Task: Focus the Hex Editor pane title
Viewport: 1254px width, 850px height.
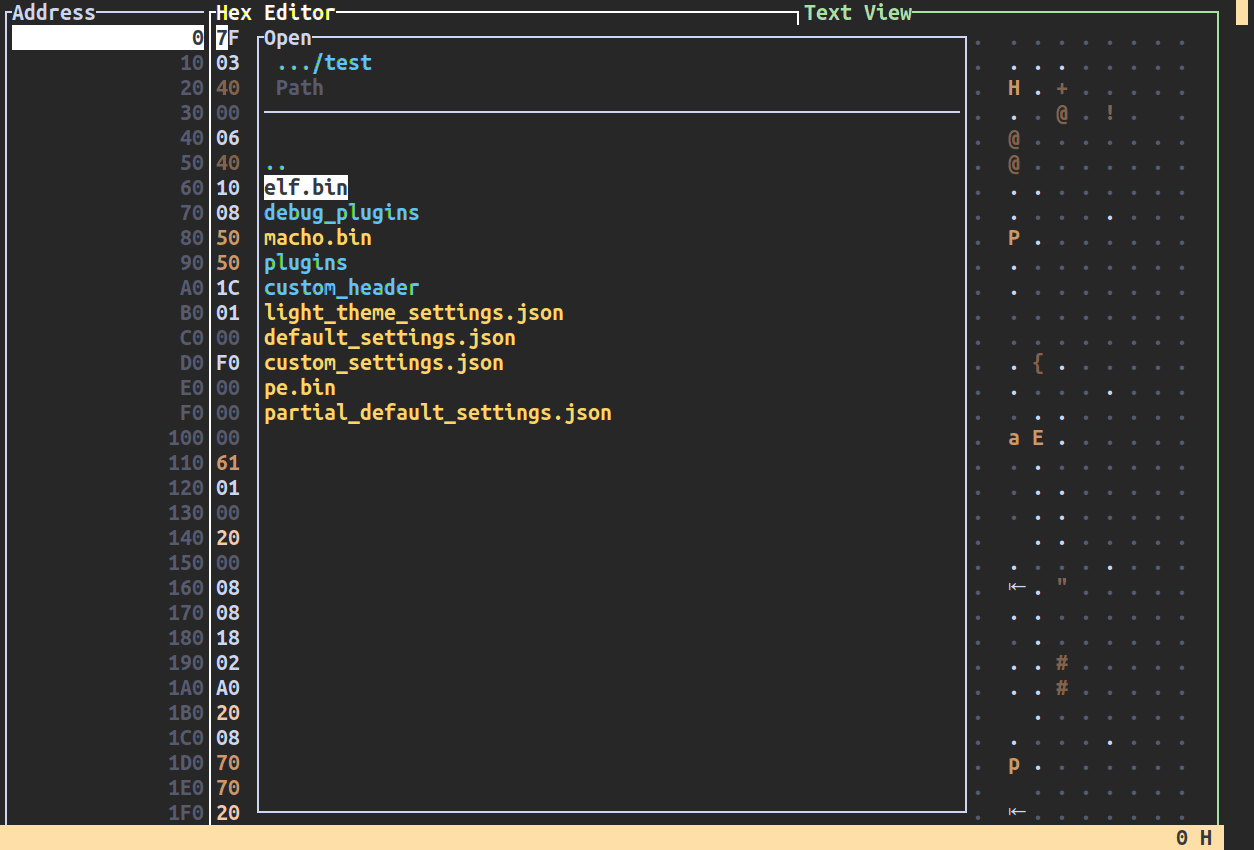Action: click(276, 13)
